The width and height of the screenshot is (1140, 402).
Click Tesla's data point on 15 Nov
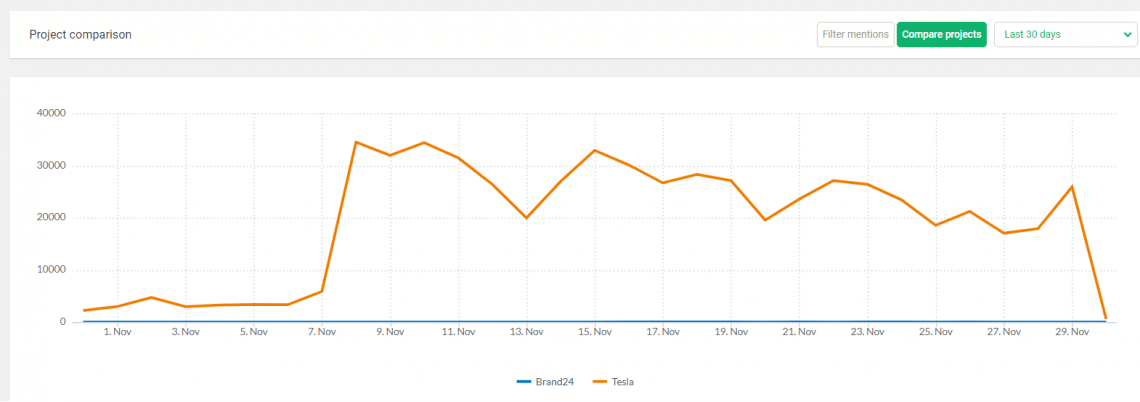pyautogui.click(x=595, y=150)
